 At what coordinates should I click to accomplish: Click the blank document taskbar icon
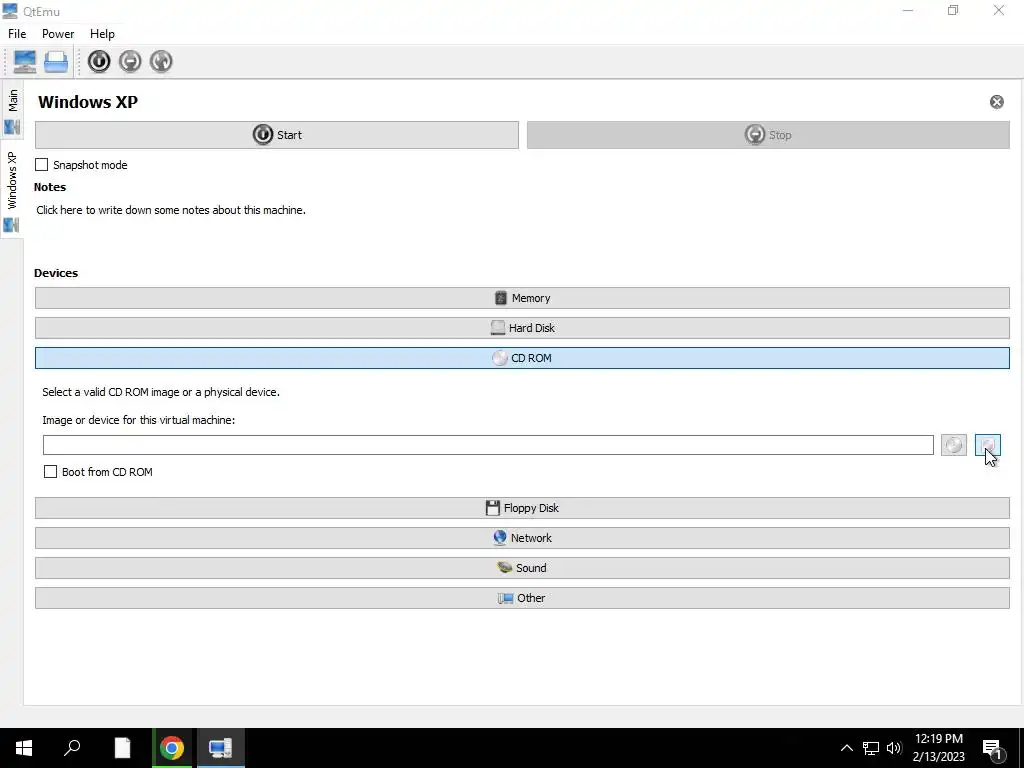(122, 748)
